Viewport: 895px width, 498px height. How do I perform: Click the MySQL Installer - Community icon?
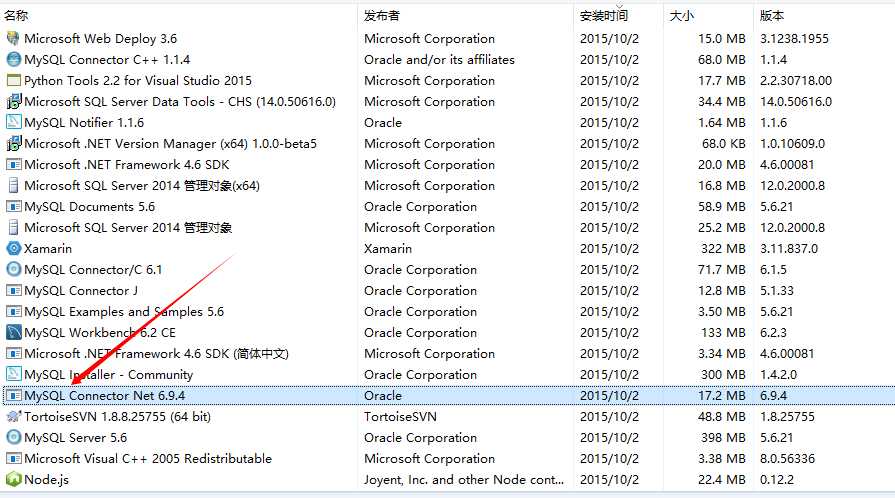tap(13, 375)
